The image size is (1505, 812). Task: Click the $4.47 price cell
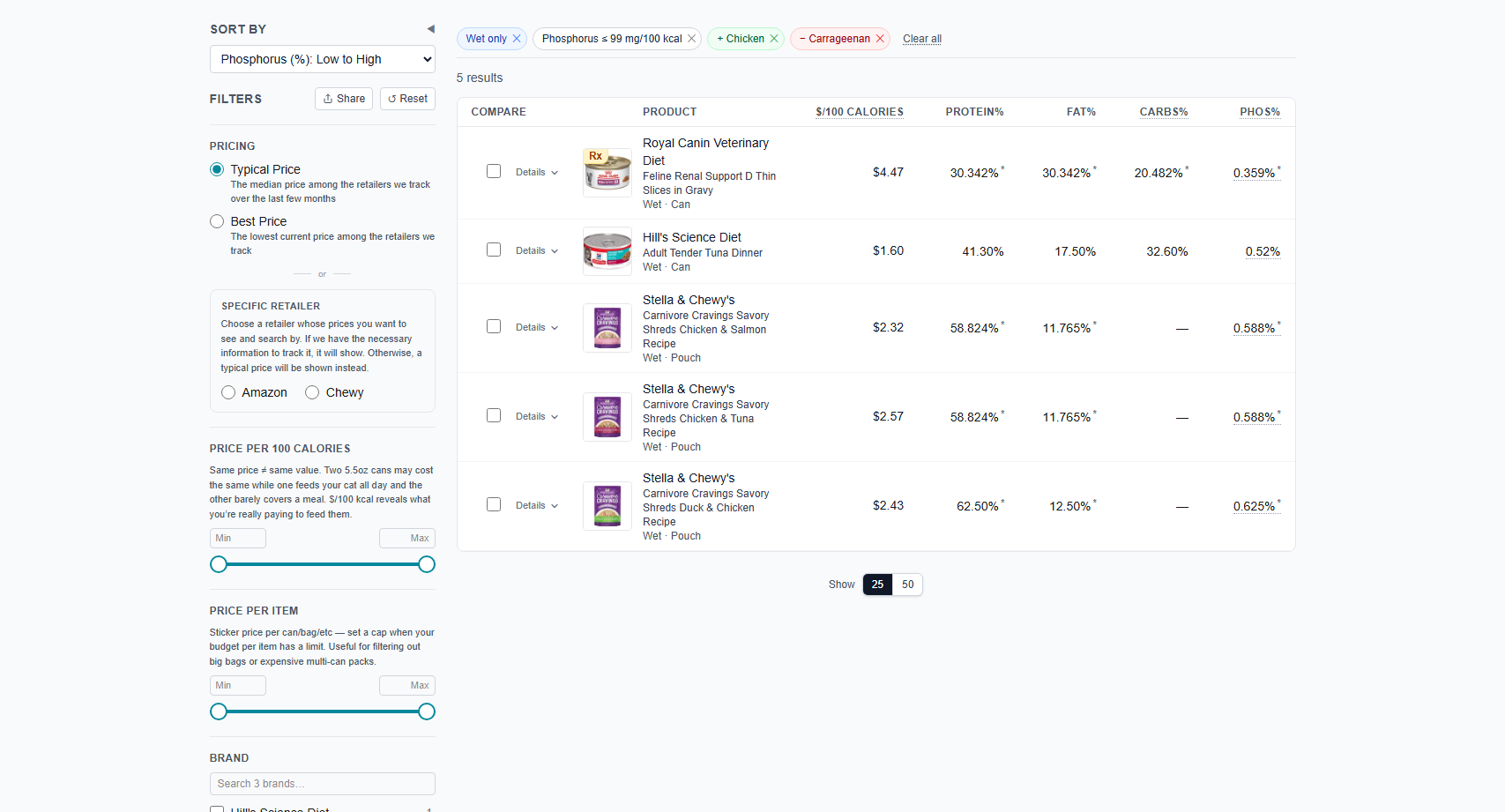point(888,172)
